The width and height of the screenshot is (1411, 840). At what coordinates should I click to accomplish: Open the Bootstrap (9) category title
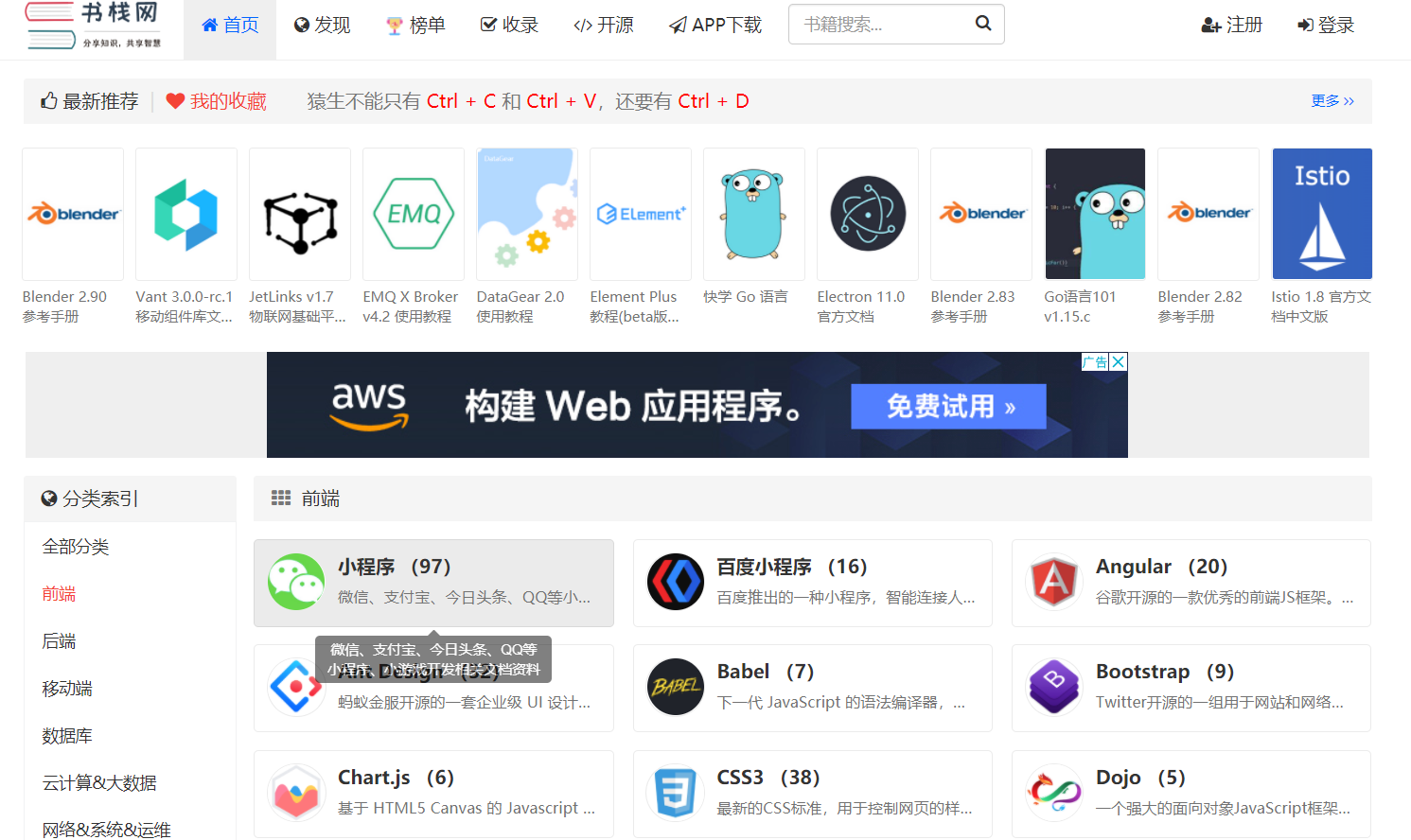point(1165,672)
